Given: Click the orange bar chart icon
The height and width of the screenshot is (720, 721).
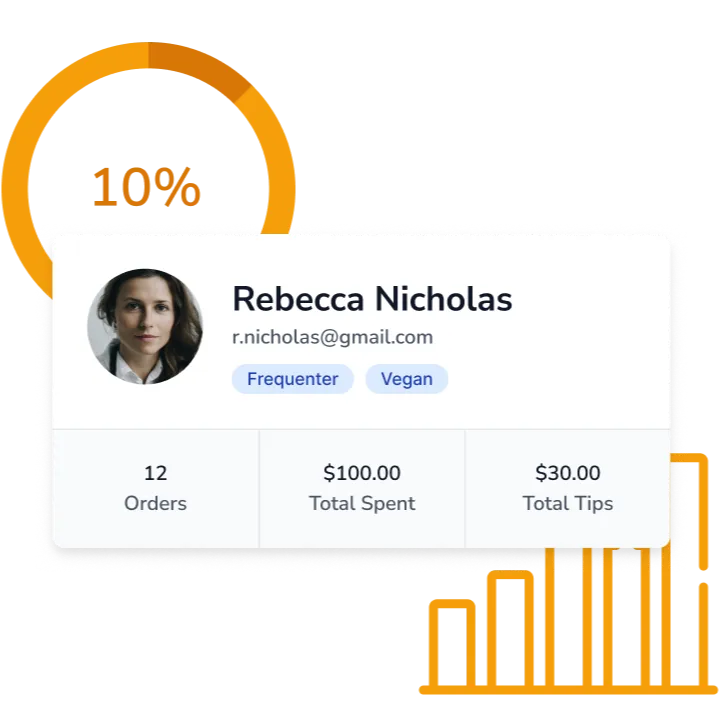Looking at the screenshot, I should (568, 573).
